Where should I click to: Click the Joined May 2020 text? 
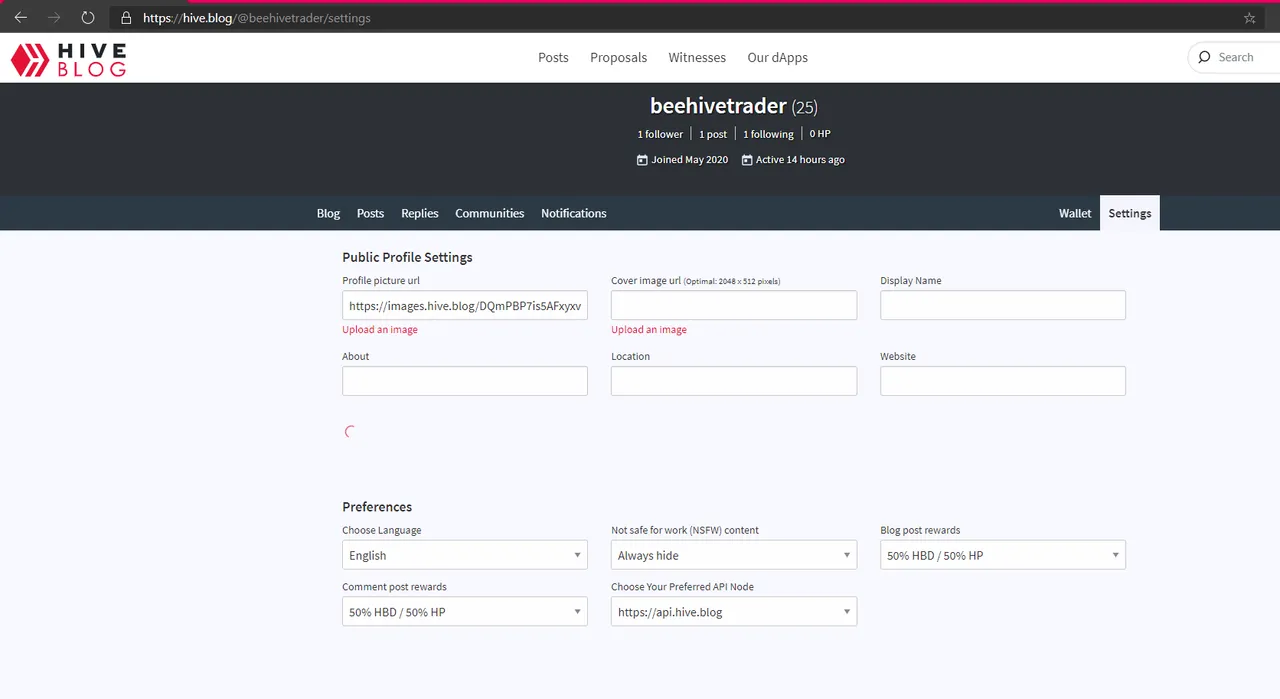[x=690, y=160]
